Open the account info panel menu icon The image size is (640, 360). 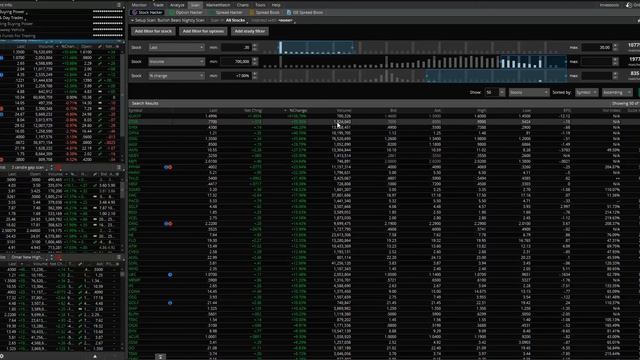click(x=119, y=5)
